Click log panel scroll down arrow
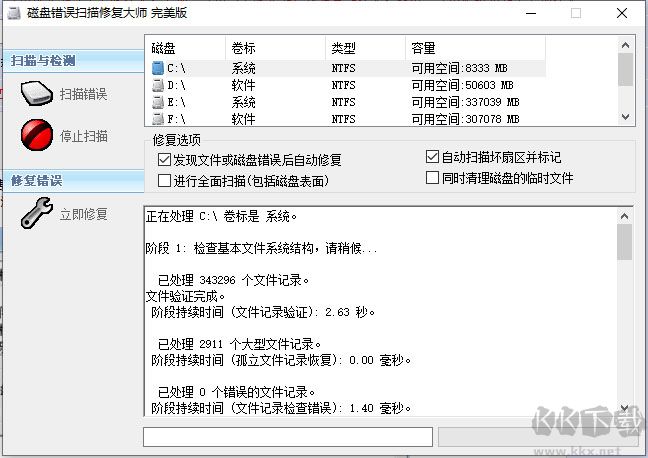The width and height of the screenshot is (648, 458). tap(624, 408)
